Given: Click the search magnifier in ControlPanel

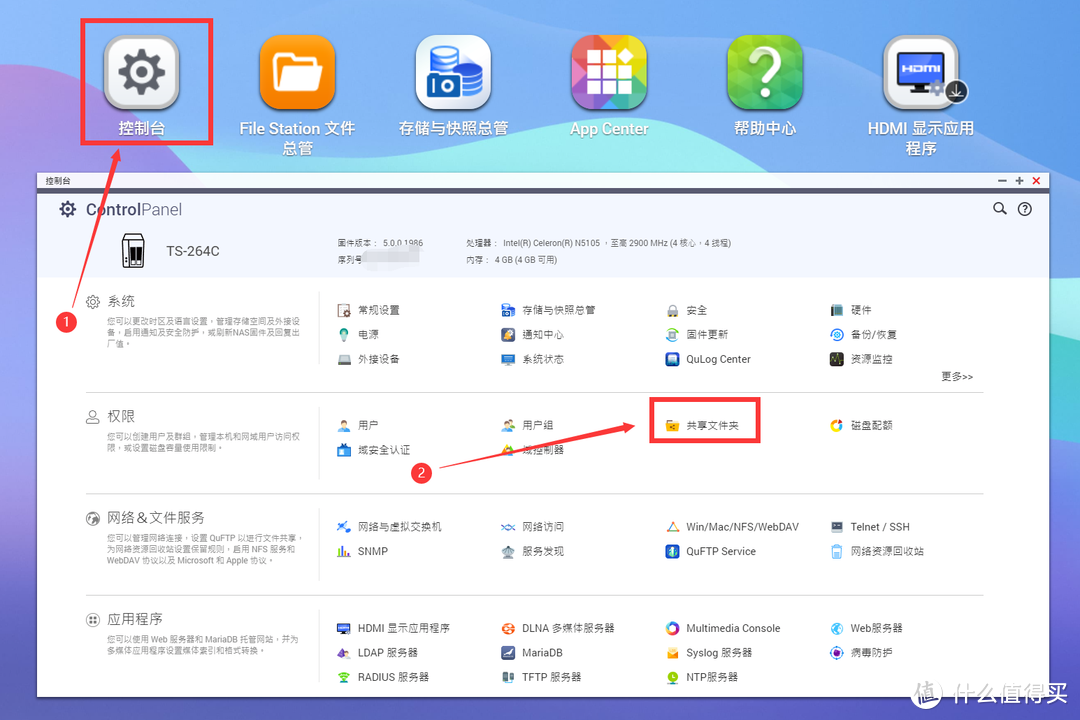Looking at the screenshot, I should click(999, 208).
